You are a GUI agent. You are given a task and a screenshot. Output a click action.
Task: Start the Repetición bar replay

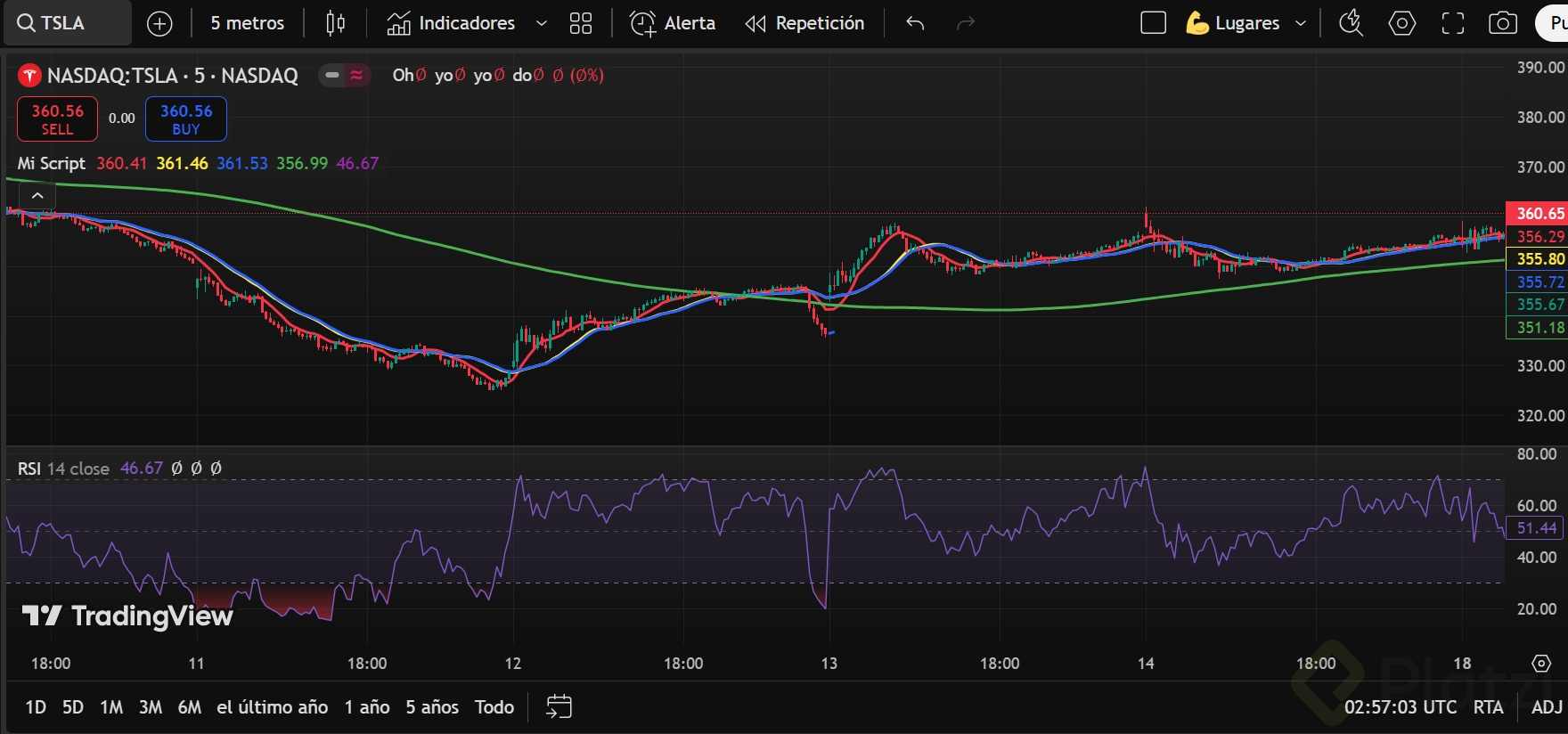click(x=804, y=23)
